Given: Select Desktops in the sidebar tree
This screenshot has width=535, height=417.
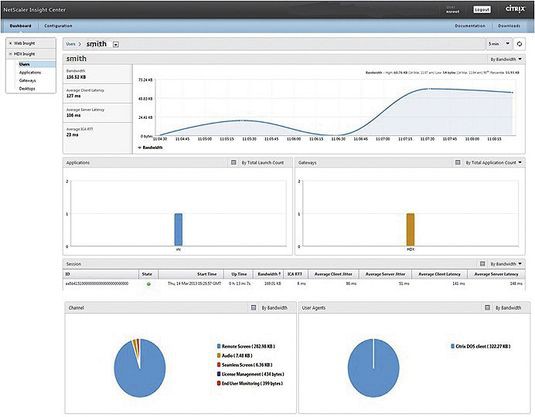Looking at the screenshot, I should 27,89.
